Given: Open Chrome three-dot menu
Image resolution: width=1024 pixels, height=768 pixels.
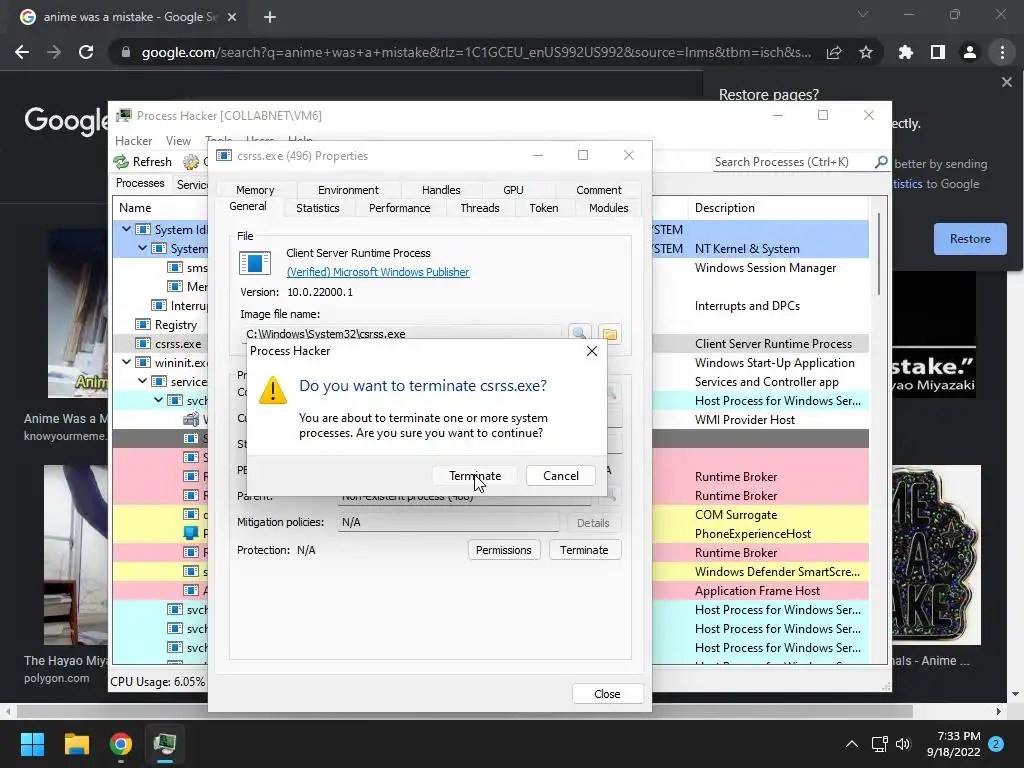Looking at the screenshot, I should coord(1002,52).
